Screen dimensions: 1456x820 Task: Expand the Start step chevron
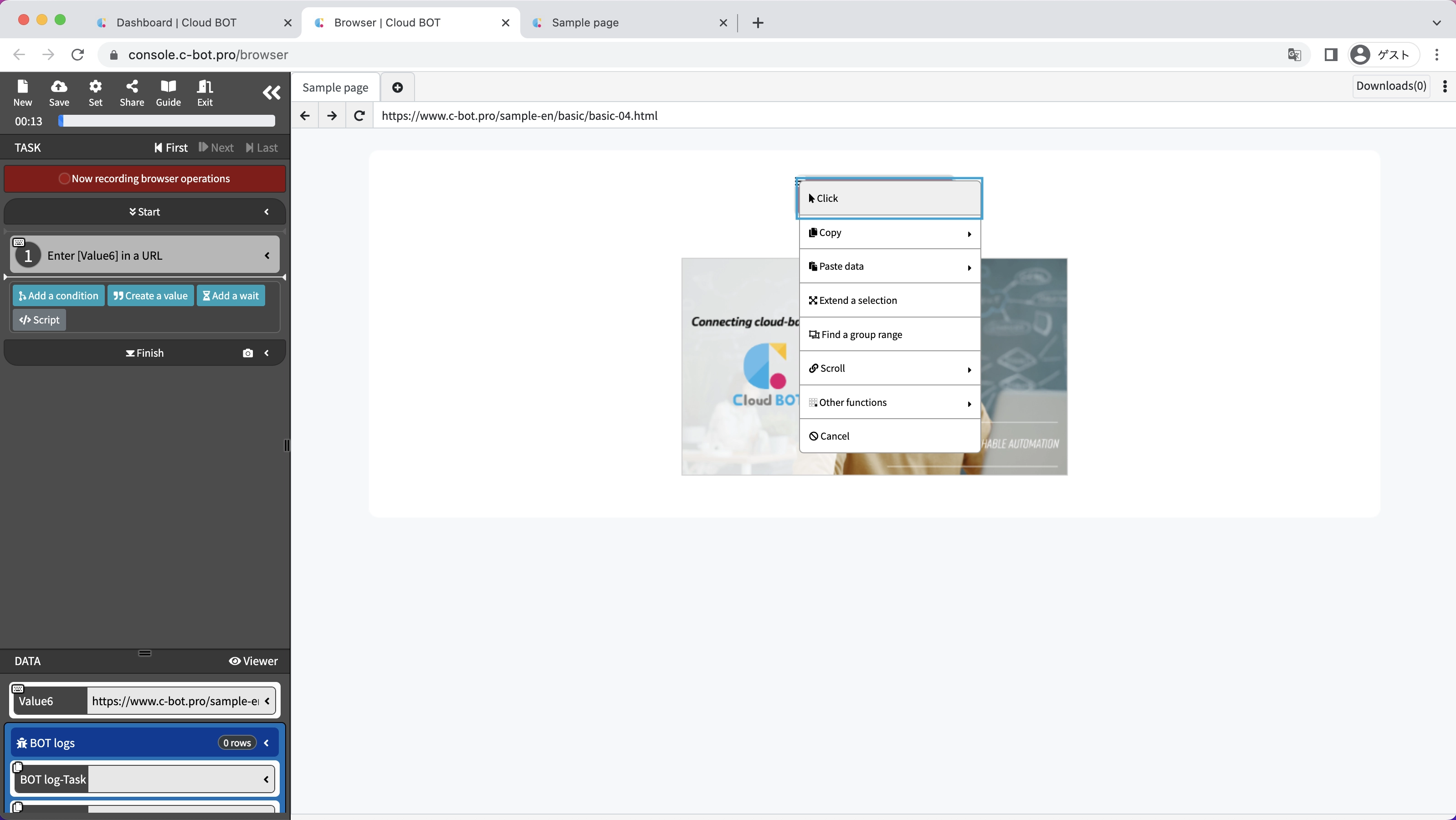267,212
